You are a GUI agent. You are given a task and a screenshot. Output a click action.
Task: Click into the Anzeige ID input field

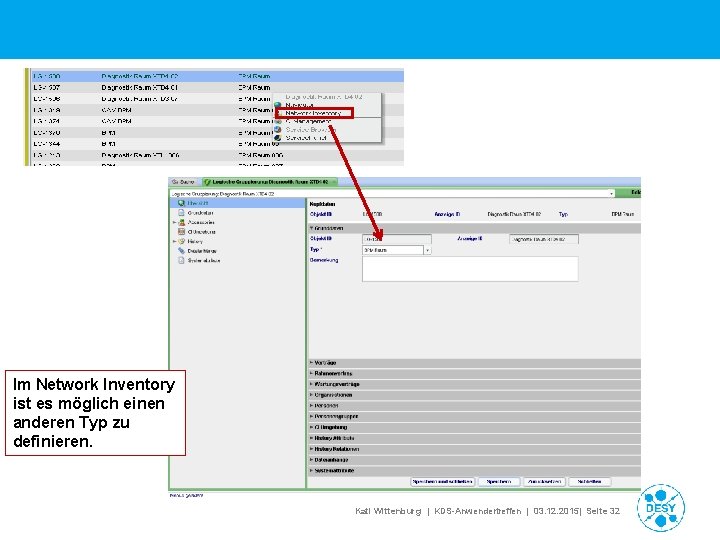544,239
